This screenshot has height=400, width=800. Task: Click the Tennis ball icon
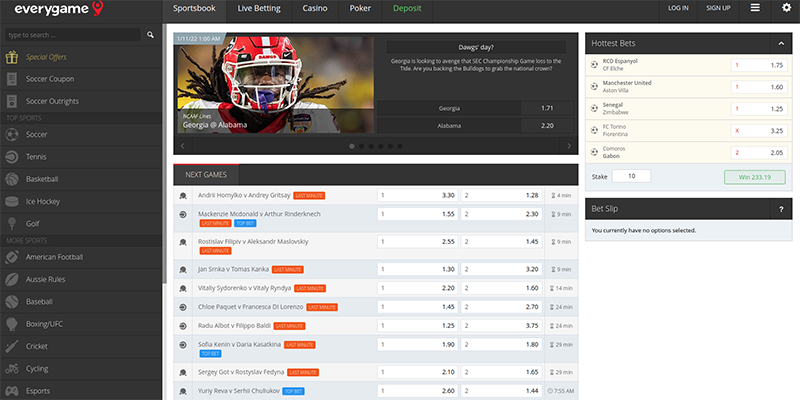pyautogui.click(x=12, y=157)
